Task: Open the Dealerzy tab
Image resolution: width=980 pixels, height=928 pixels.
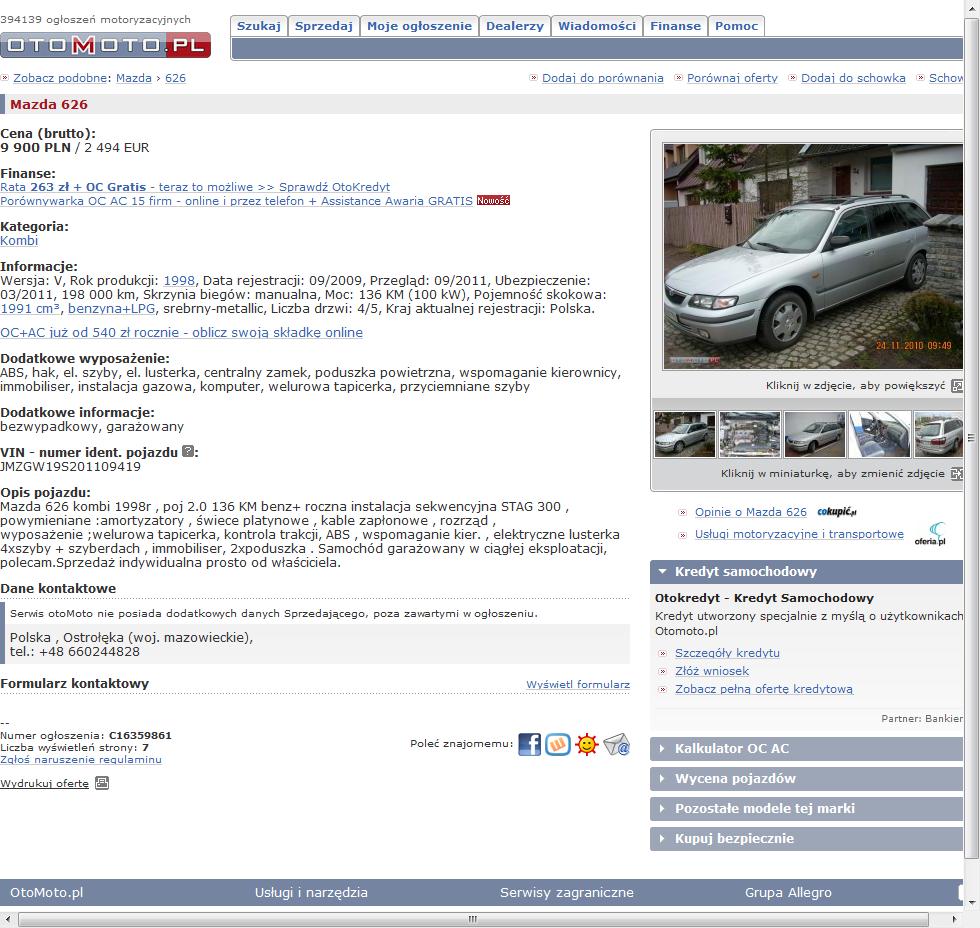Action: (x=515, y=26)
